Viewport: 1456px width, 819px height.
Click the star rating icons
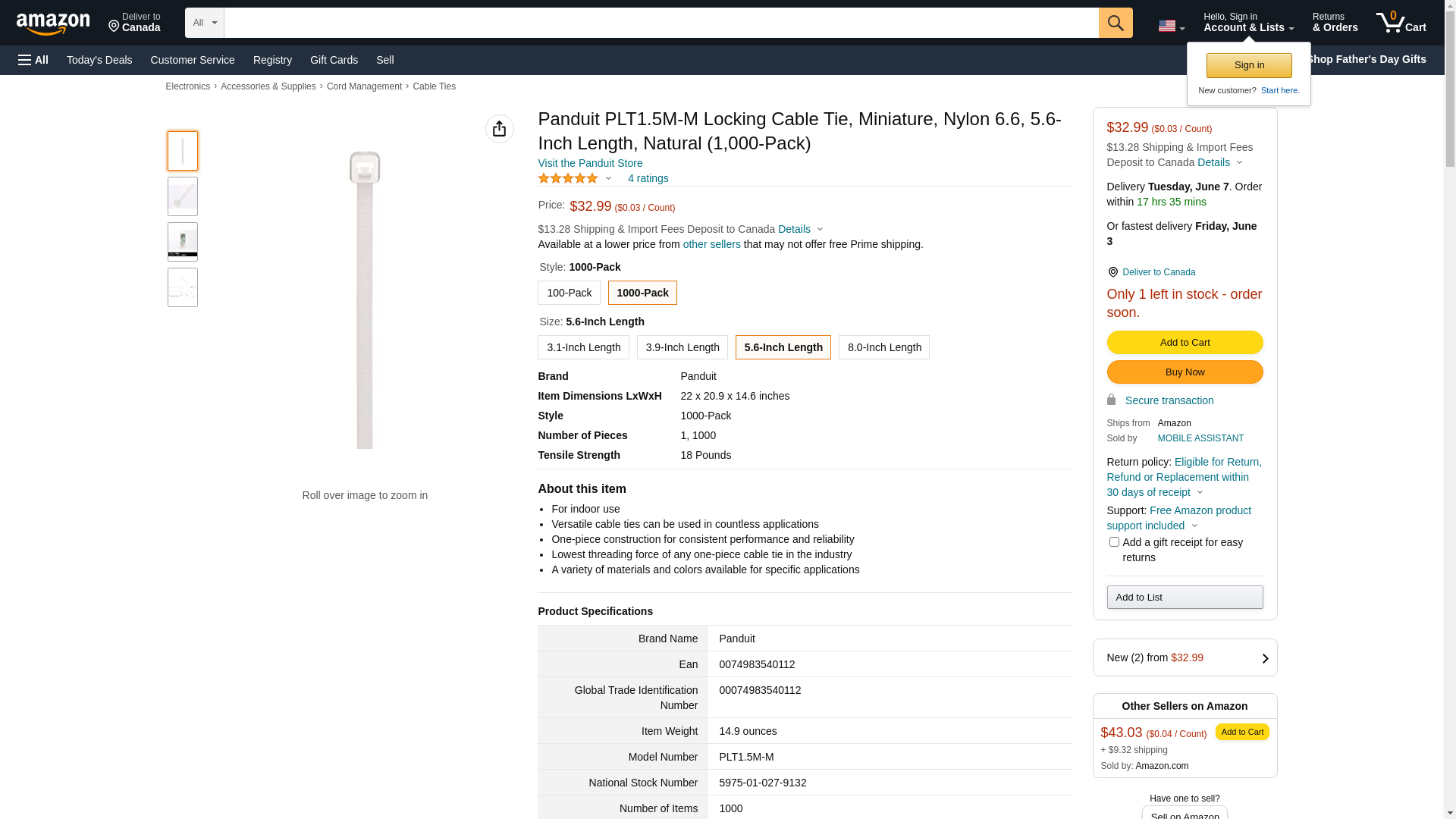(568, 178)
